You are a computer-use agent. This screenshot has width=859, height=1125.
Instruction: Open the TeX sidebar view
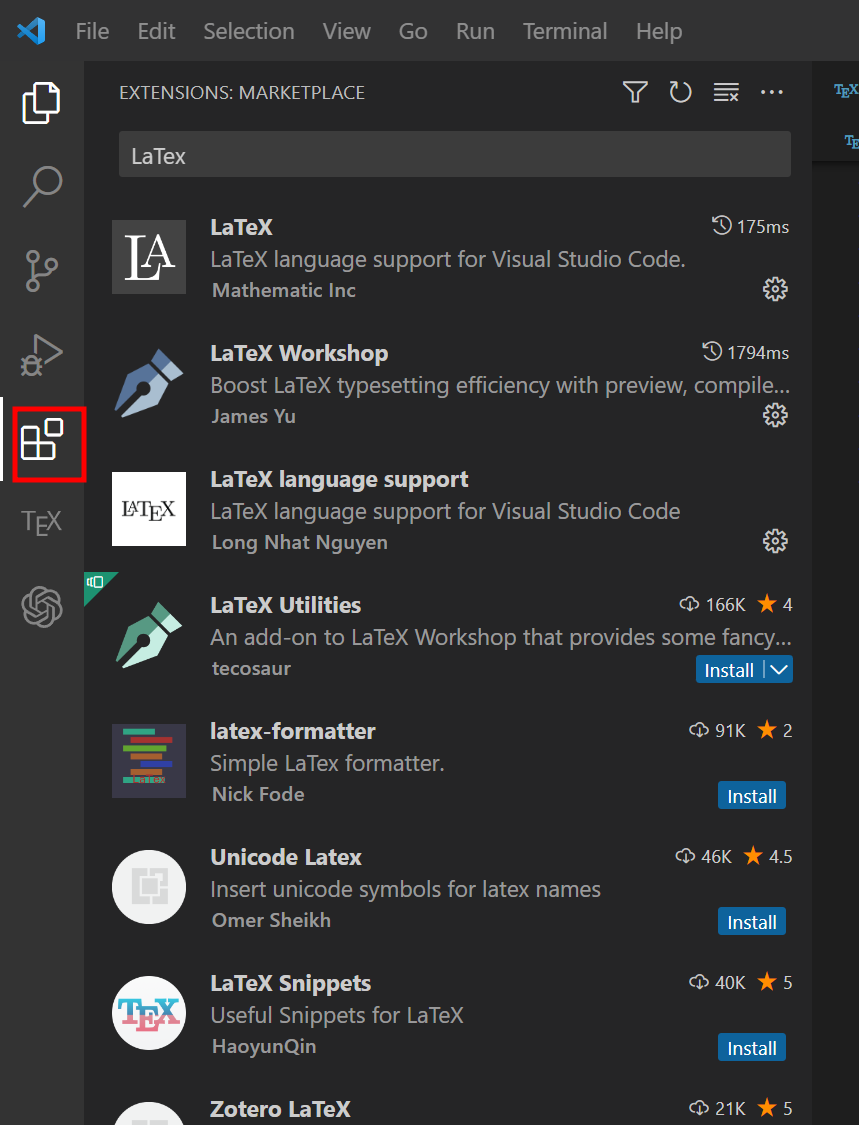(42, 522)
